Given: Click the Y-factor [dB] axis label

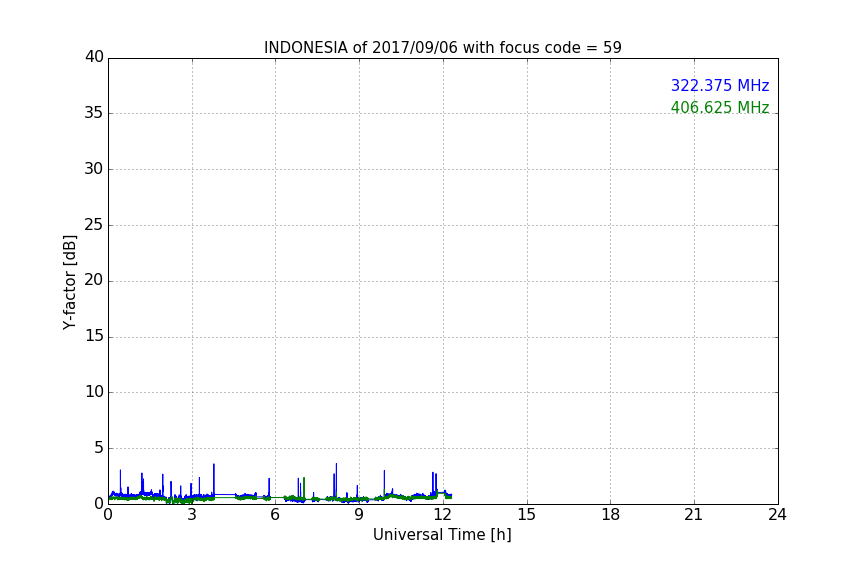Looking at the screenshot, I should [69, 282].
